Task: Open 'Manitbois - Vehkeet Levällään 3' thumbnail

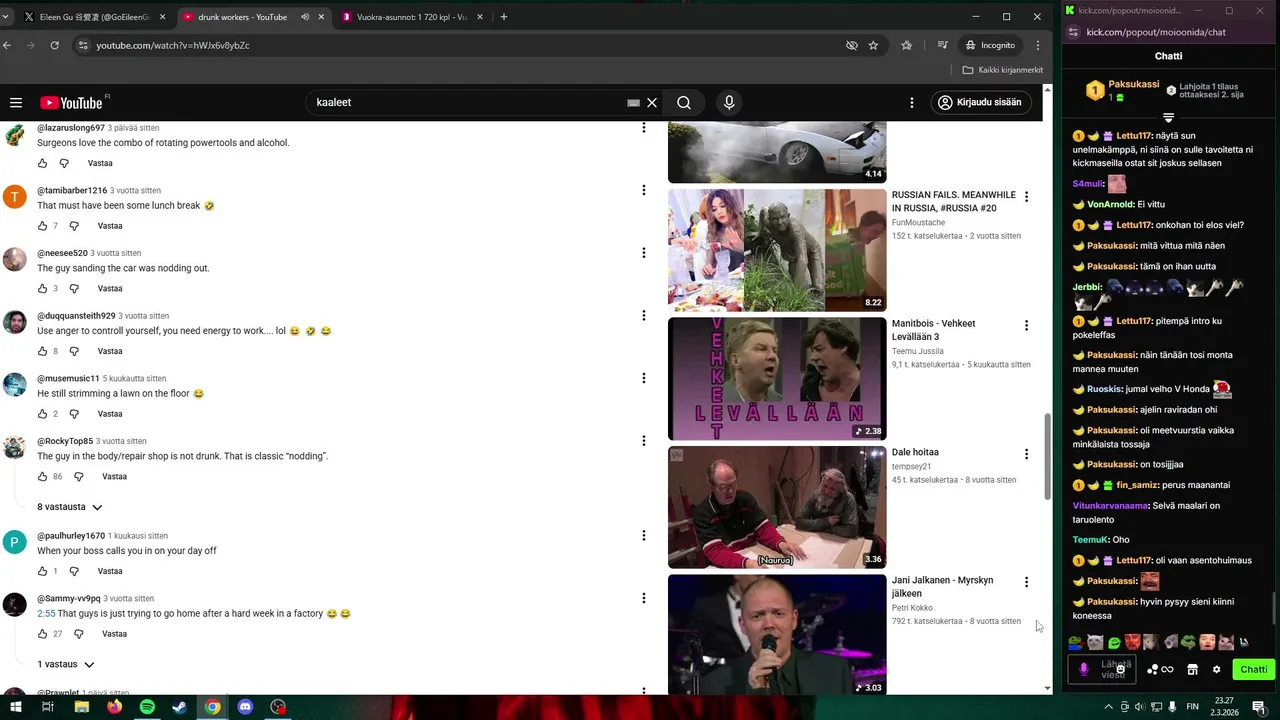Action: [x=777, y=379]
